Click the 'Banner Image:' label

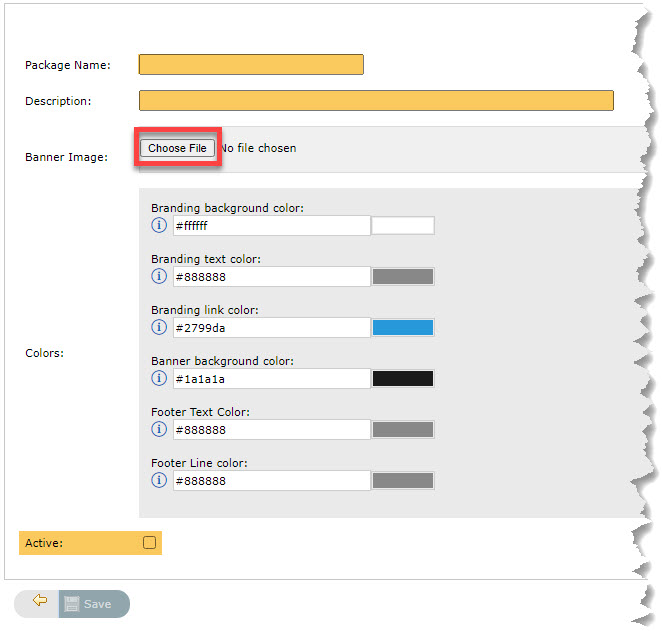[67, 157]
